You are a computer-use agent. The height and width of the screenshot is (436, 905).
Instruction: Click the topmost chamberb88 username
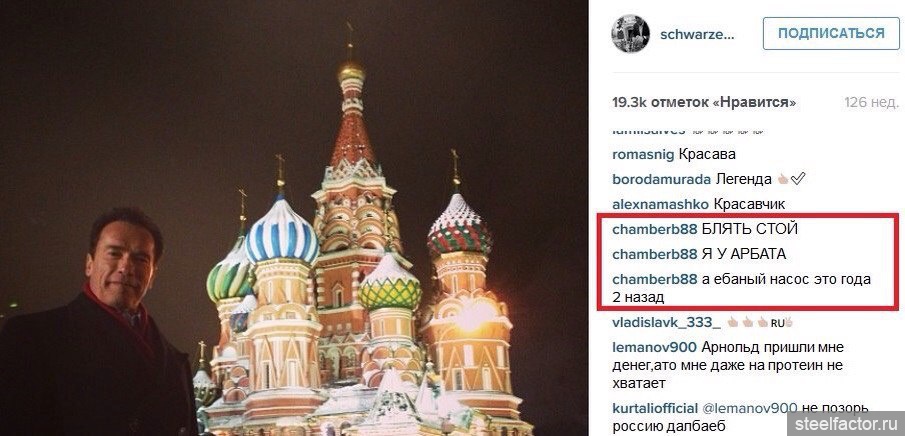pyautogui.click(x=654, y=229)
